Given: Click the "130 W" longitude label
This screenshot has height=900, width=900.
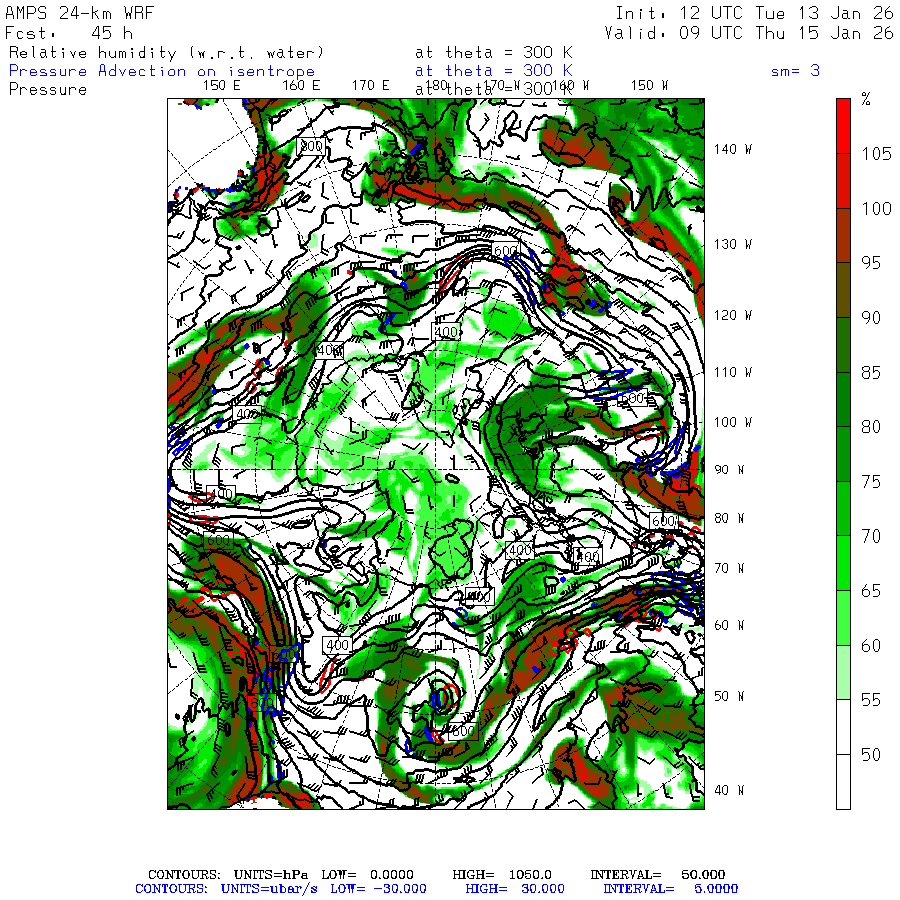Looking at the screenshot, I should click(732, 244).
